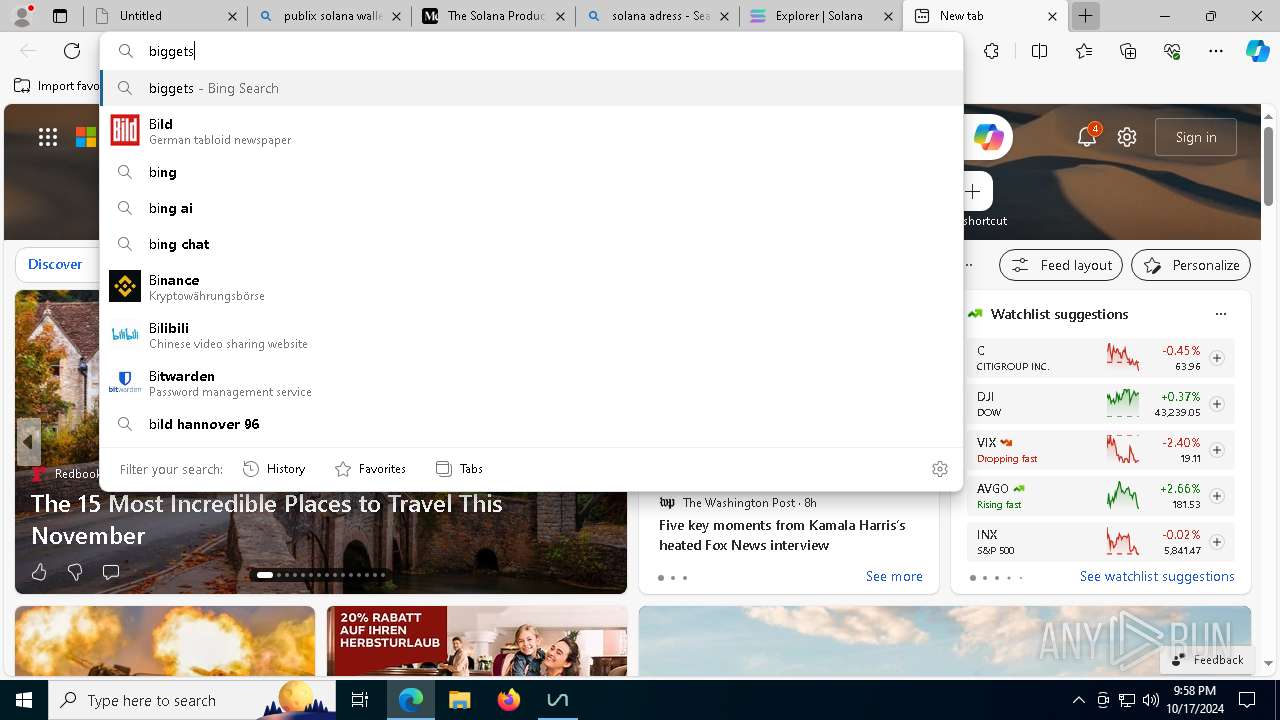
Task: Like the travel article thumbs up
Action: click(x=39, y=572)
